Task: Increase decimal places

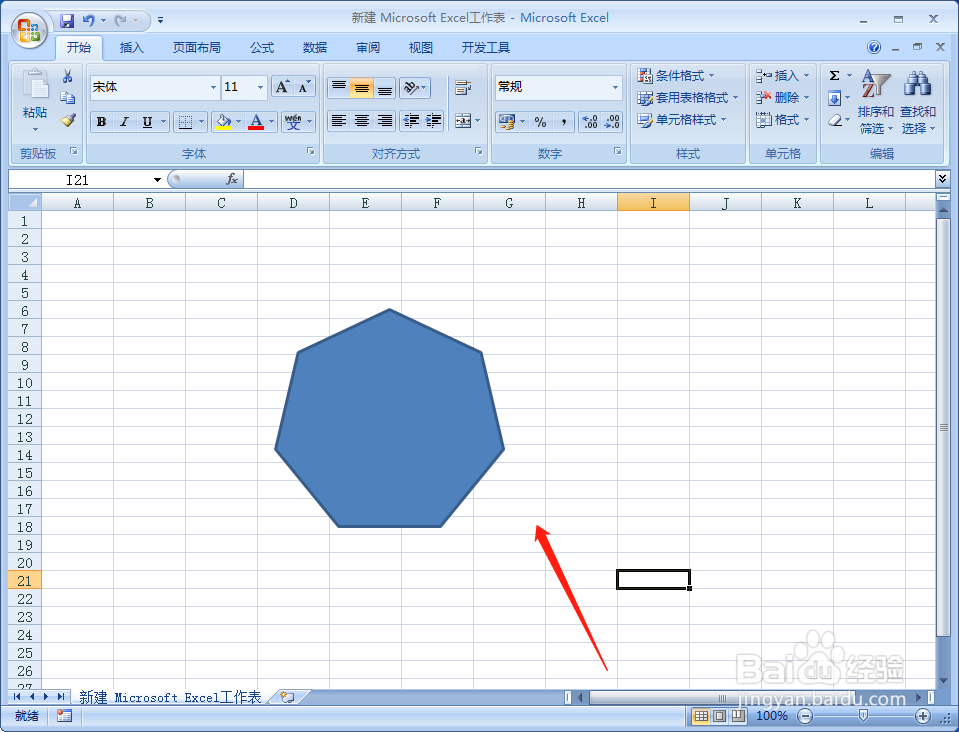Action: pos(590,122)
